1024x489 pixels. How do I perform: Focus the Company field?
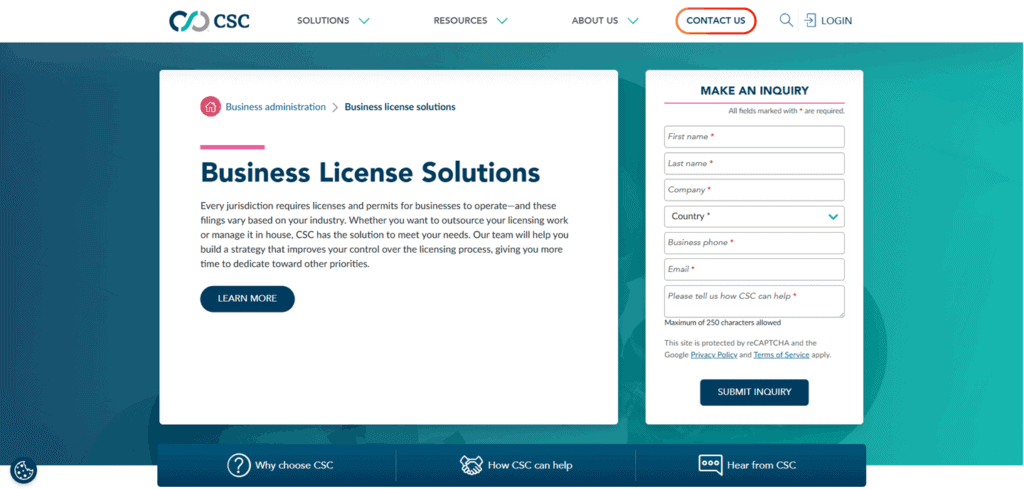[x=754, y=190]
